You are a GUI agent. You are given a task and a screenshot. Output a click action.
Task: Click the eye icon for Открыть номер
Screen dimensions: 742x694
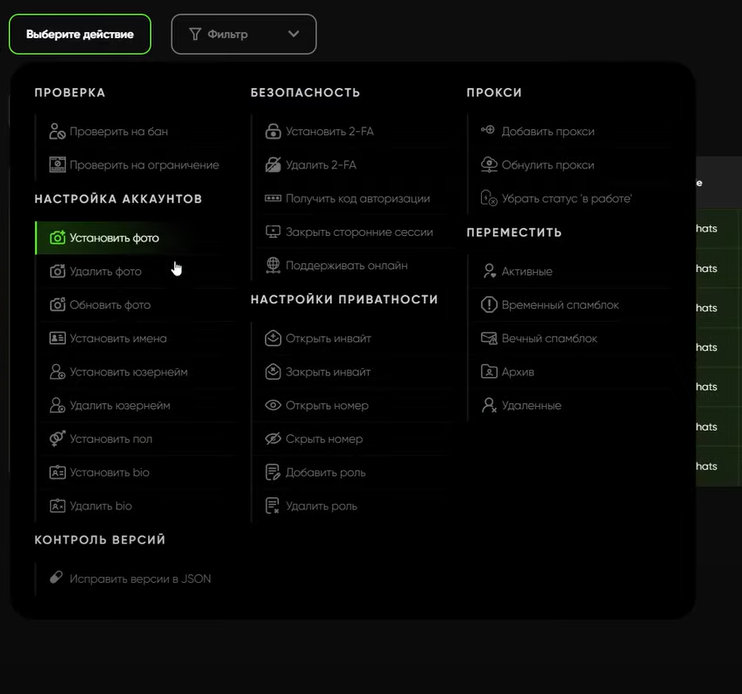point(272,406)
